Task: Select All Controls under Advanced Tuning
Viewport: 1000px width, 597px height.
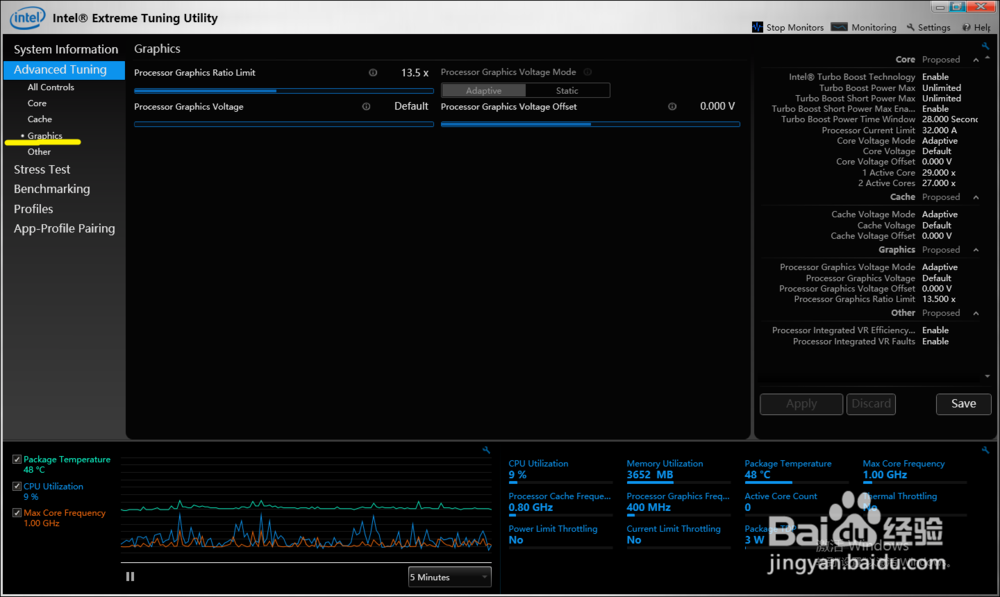Action: tap(50, 87)
